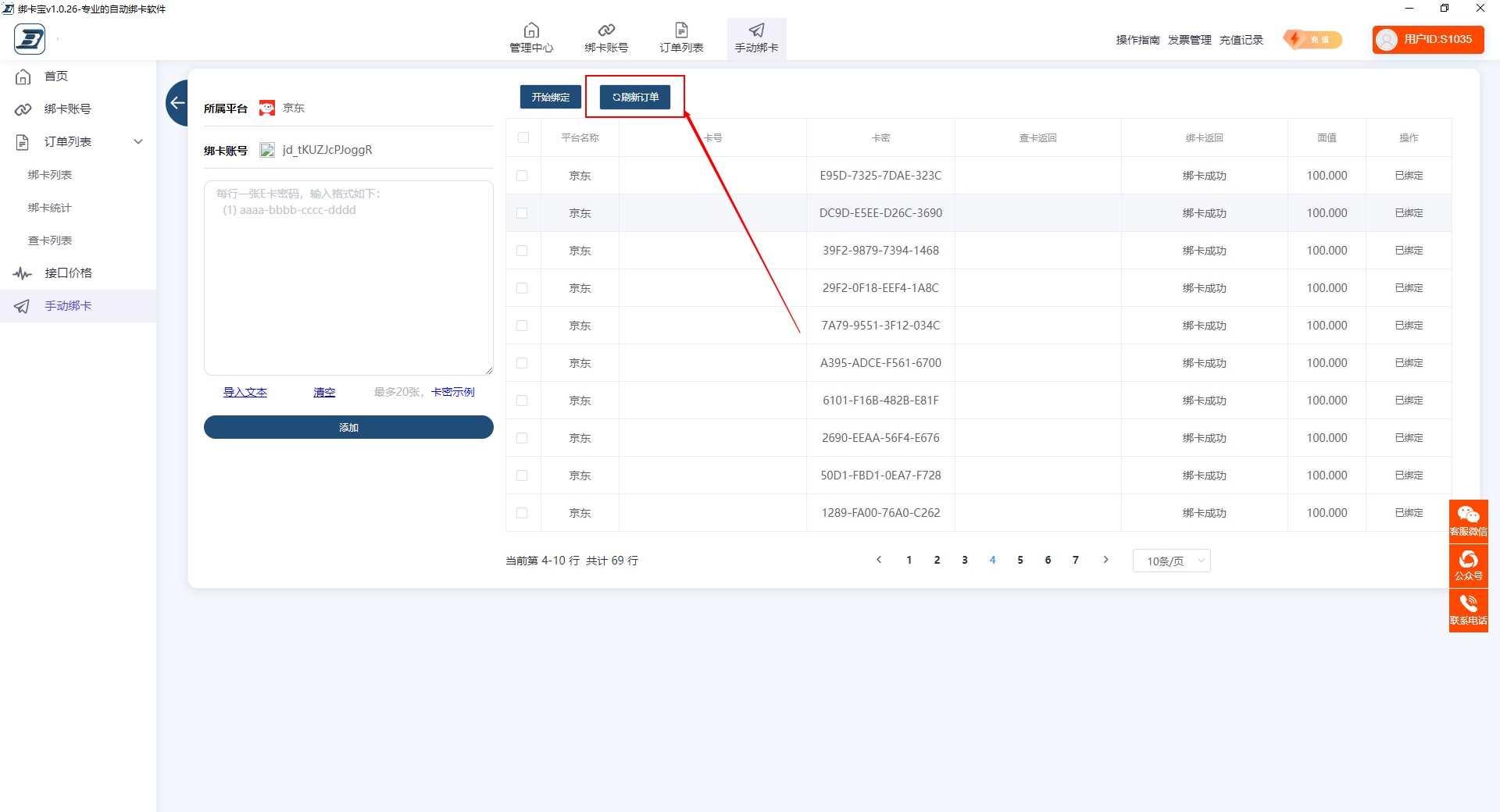Open the 卡密示例 link

(x=453, y=392)
